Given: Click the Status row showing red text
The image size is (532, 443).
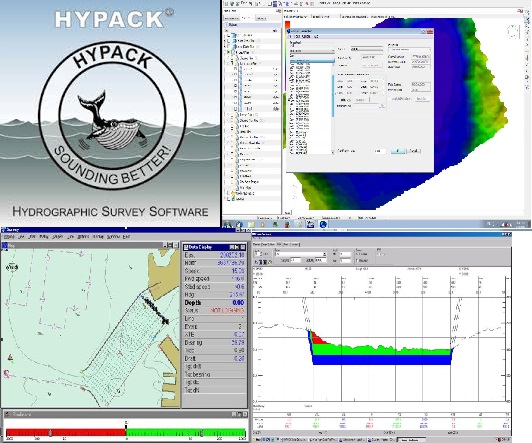Looking at the screenshot, I should tap(214, 310).
